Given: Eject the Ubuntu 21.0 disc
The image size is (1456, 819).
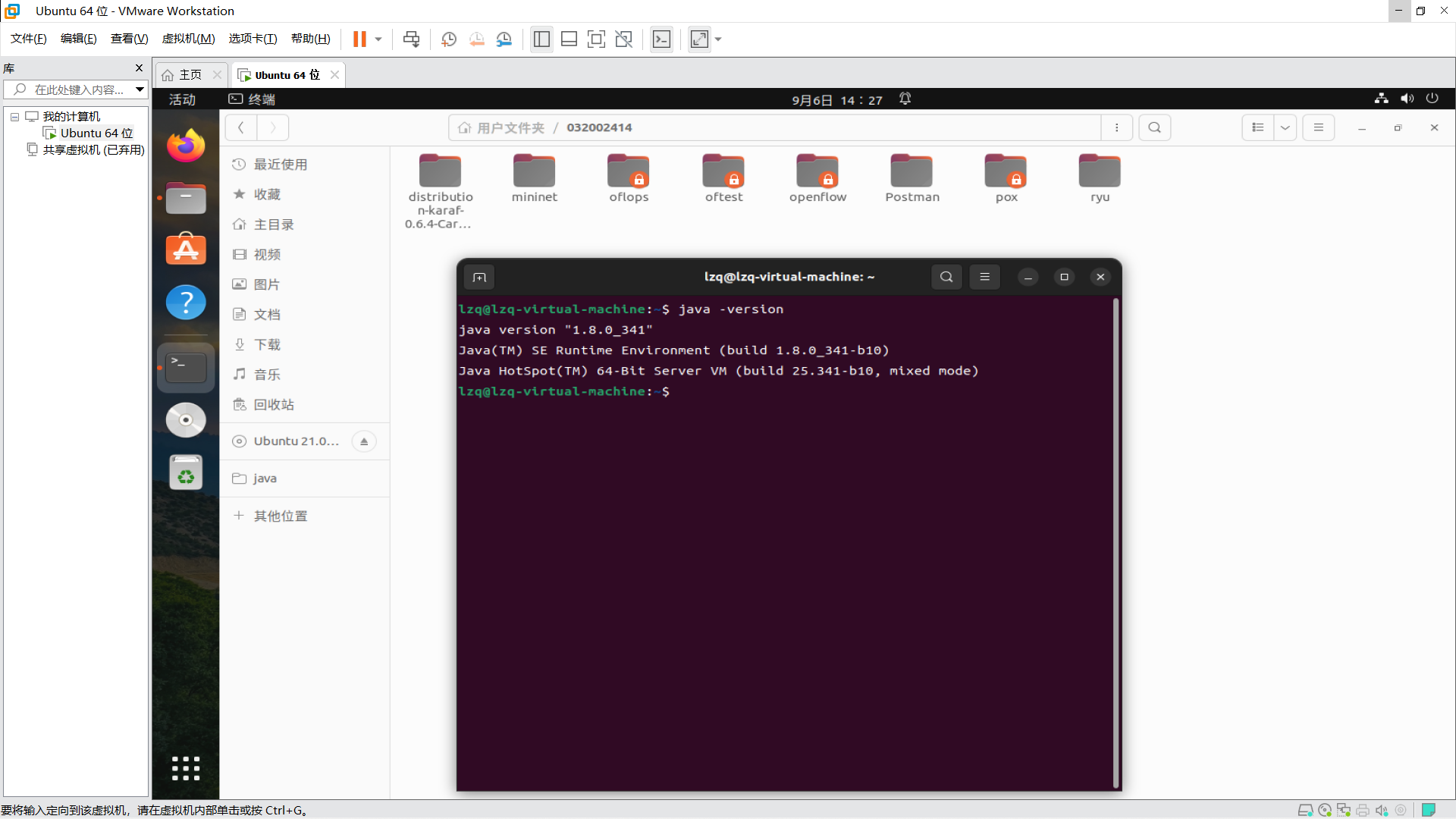Looking at the screenshot, I should point(364,441).
